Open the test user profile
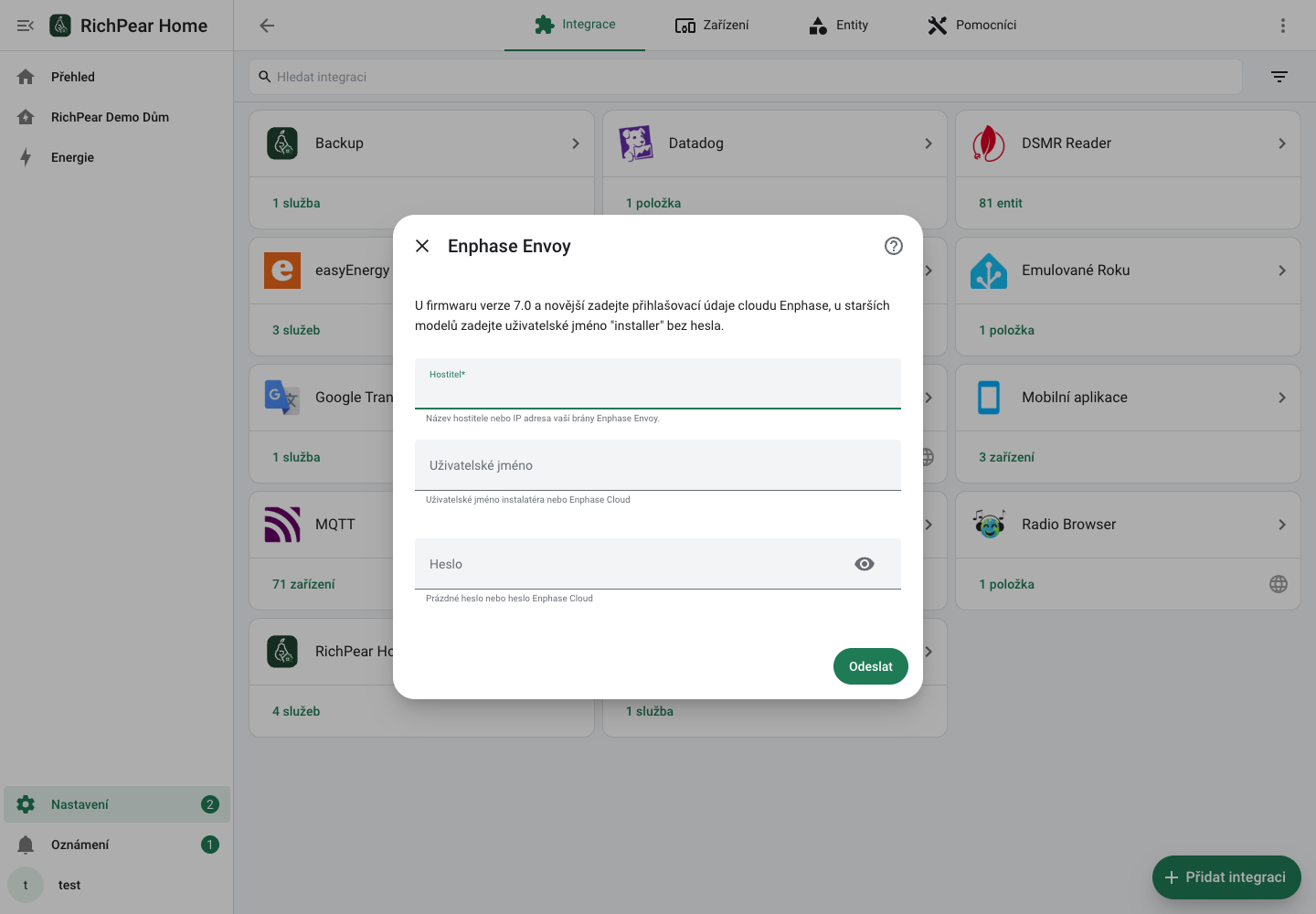The height and width of the screenshot is (914, 1316). click(x=117, y=885)
